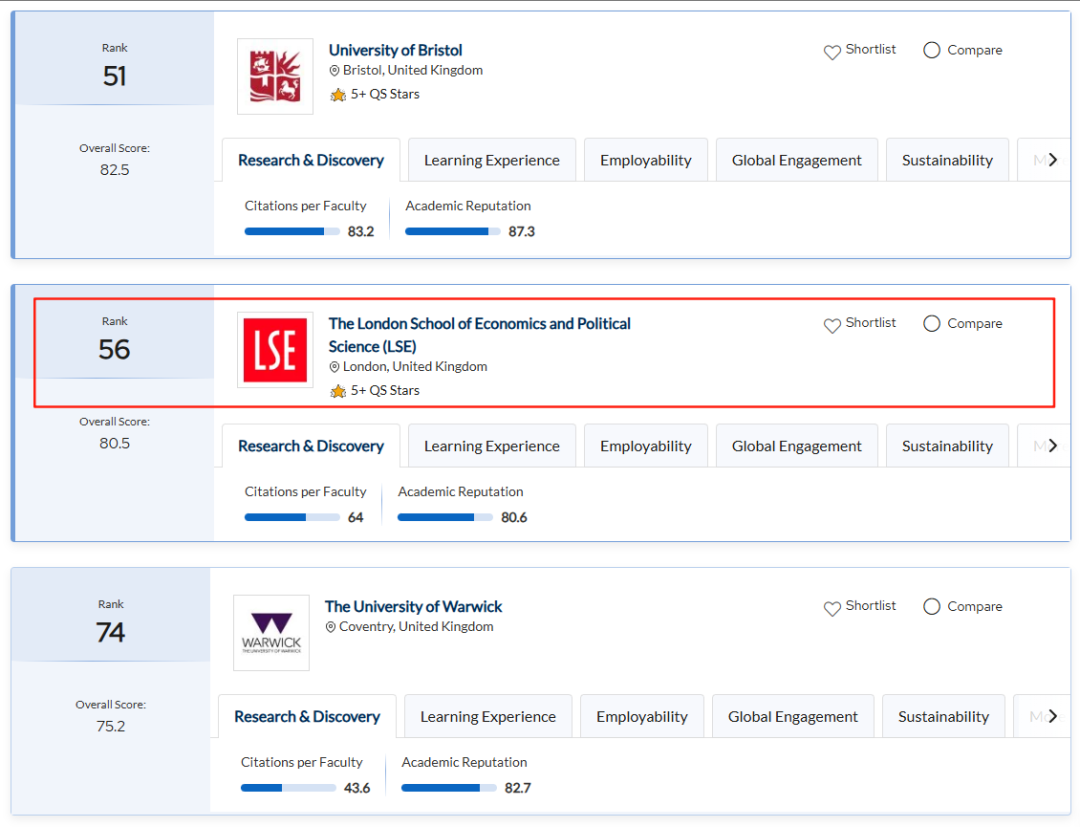This screenshot has height=827, width=1080.
Task: Show more tabs using LSE's right chevron
Action: coord(1052,446)
